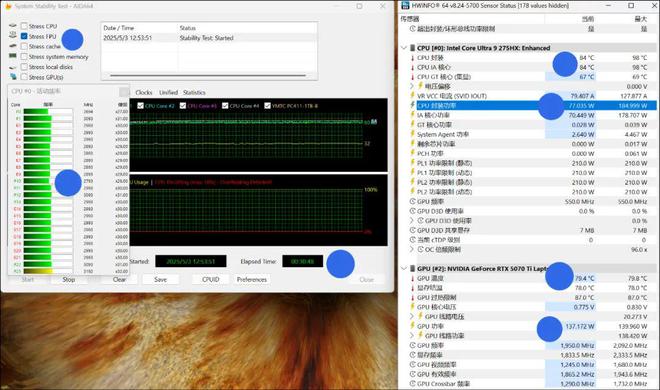Click the chip icon beside Stress CPU
The width and height of the screenshot is (660, 390).
pyautogui.click(x=13, y=26)
